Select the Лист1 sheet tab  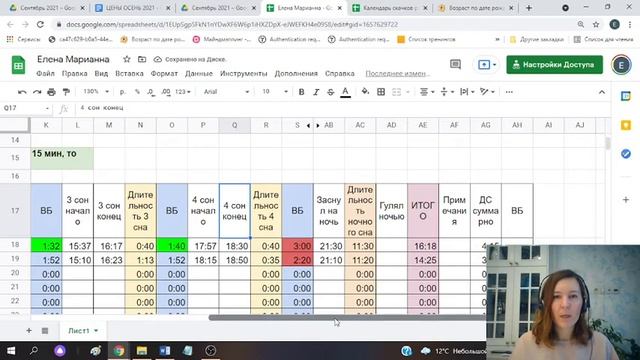tap(83, 331)
